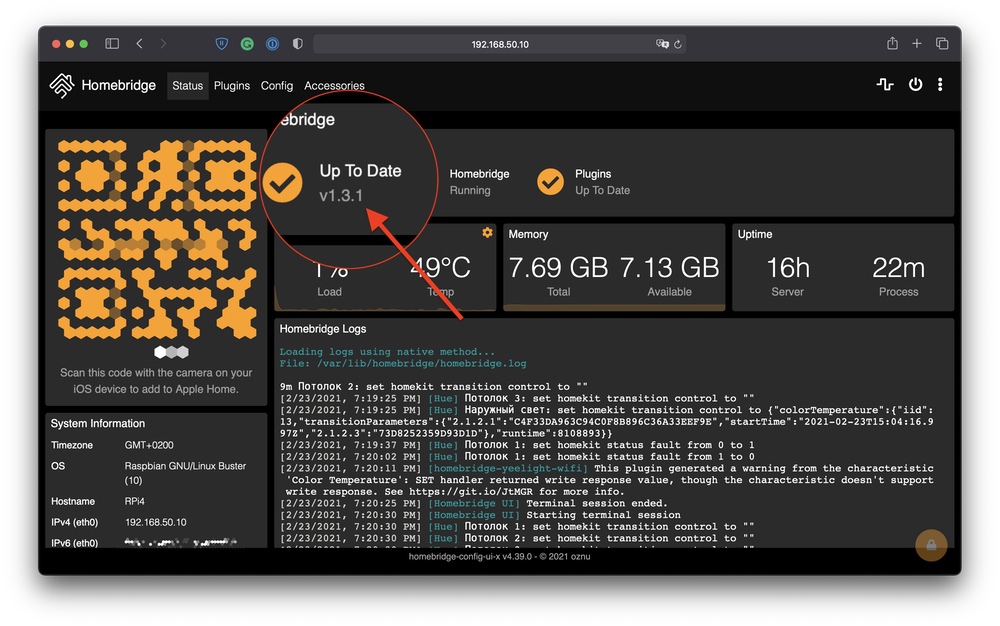Click the restart Homebridge pulse icon
The image size is (1000, 626).
[885, 84]
